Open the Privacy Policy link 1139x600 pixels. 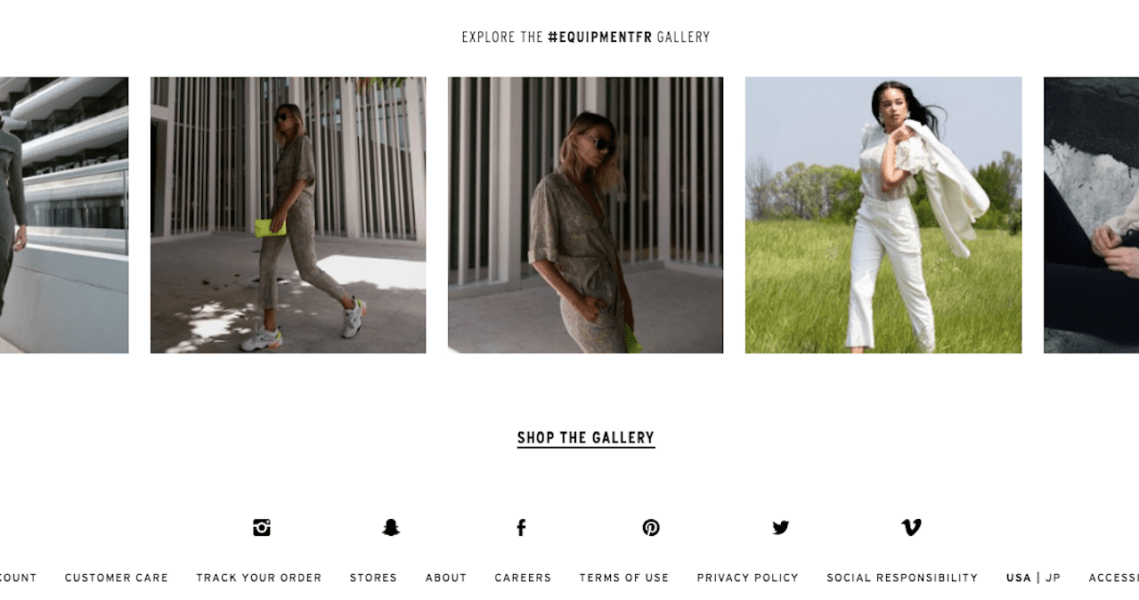pos(747,577)
